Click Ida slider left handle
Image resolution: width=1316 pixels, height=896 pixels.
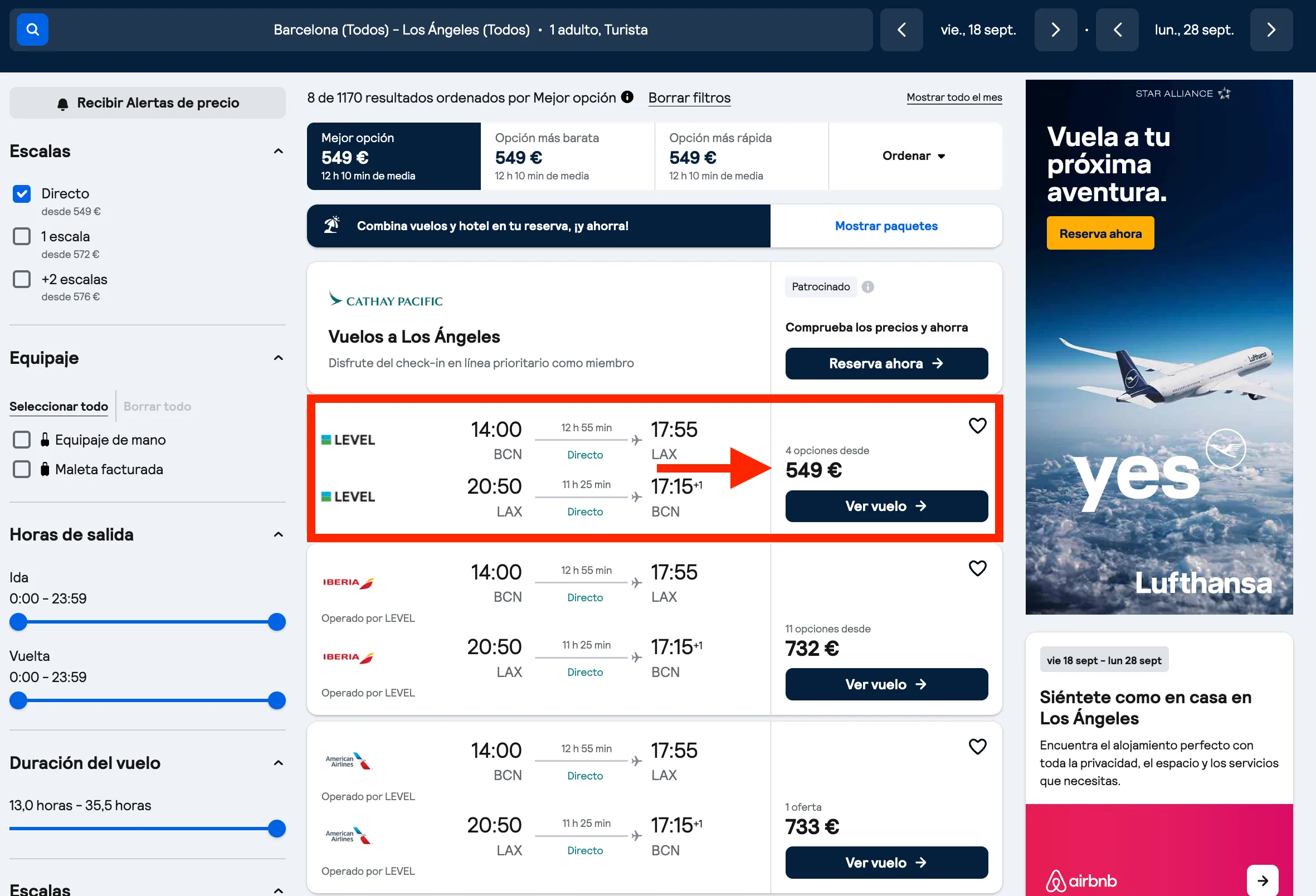tap(19, 621)
